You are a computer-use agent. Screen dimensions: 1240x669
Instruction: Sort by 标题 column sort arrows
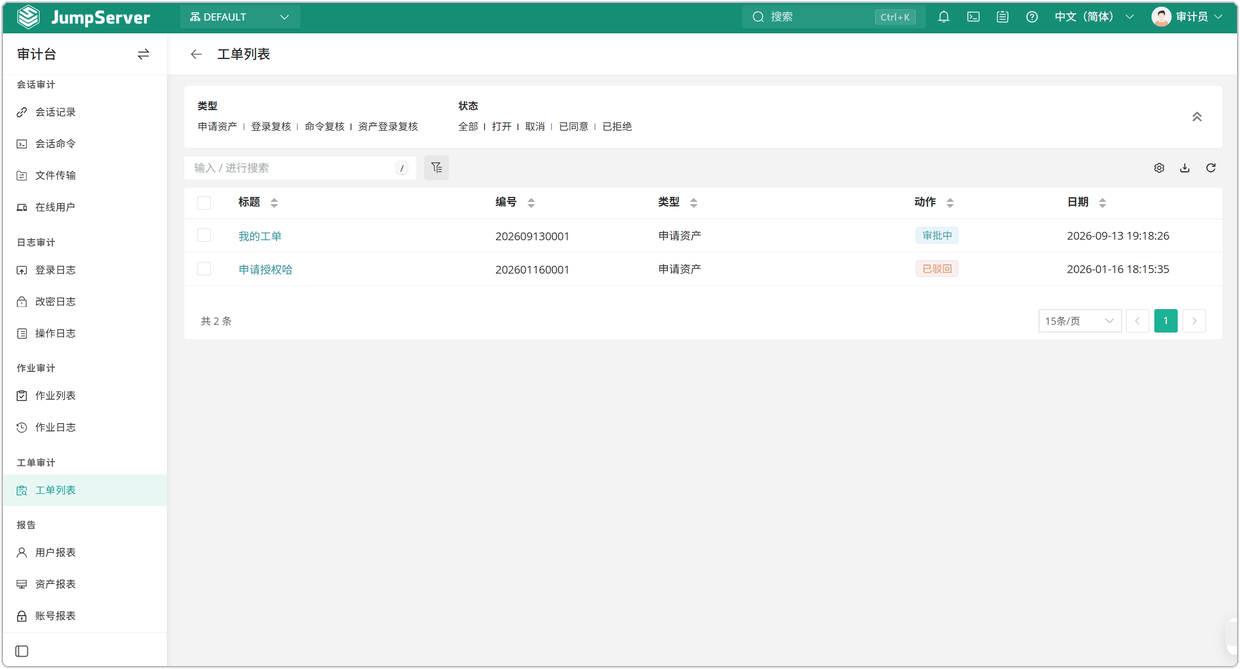274,203
